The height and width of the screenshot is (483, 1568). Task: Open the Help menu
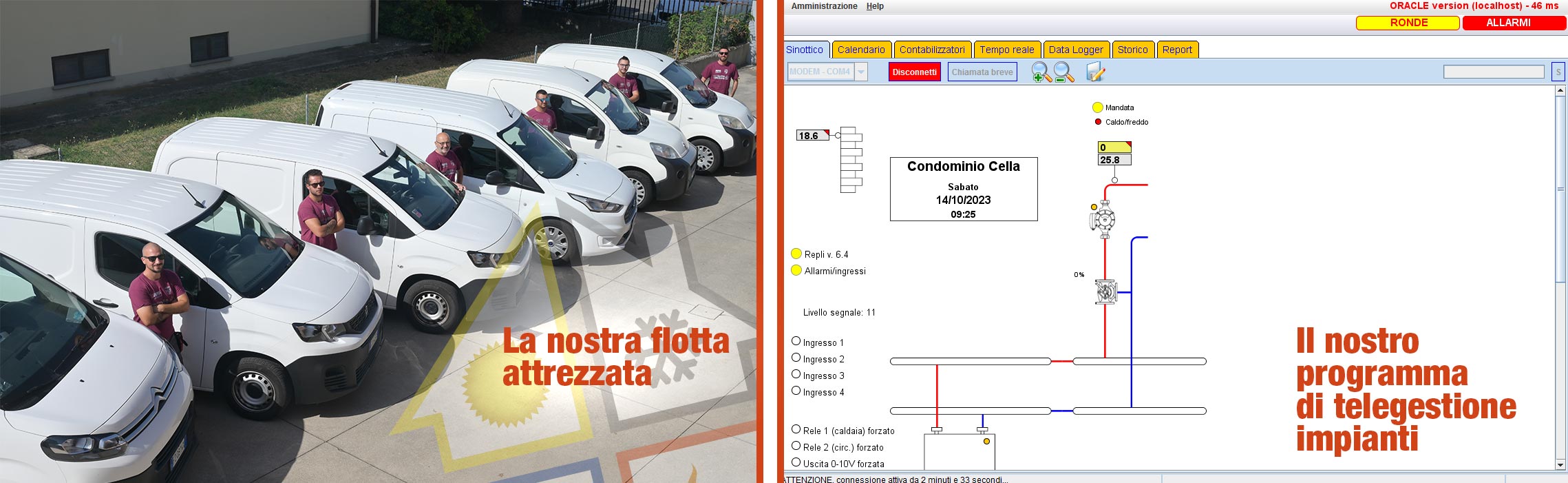(875, 6)
